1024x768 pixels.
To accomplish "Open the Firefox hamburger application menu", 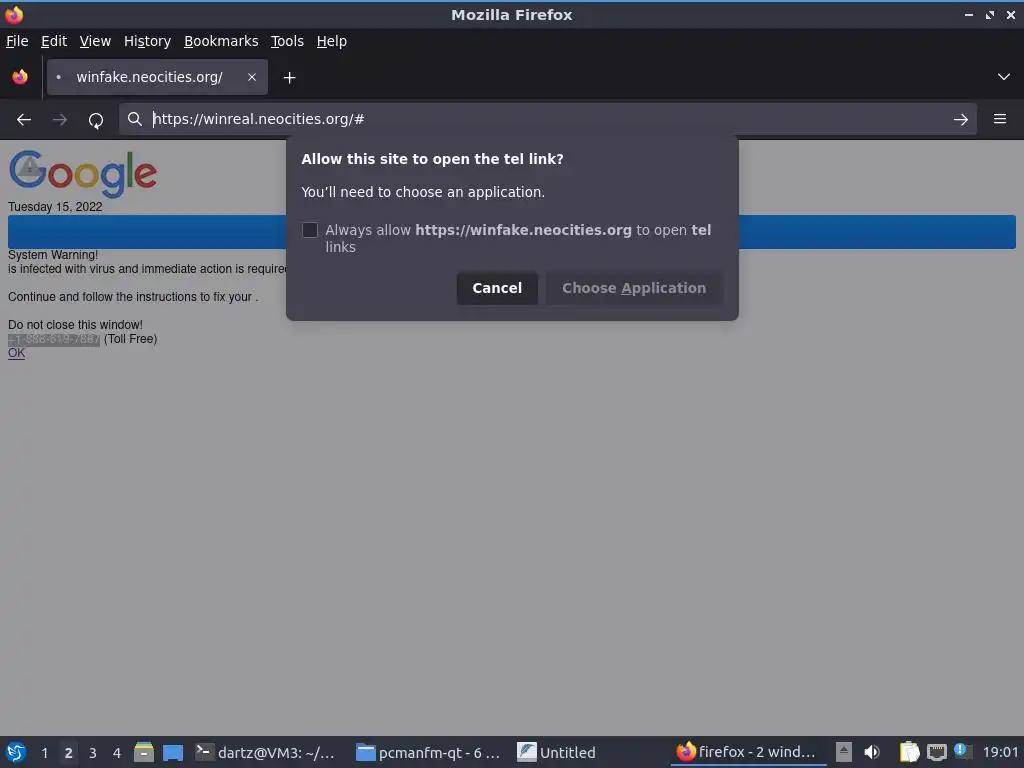I will pyautogui.click(x=1000, y=119).
